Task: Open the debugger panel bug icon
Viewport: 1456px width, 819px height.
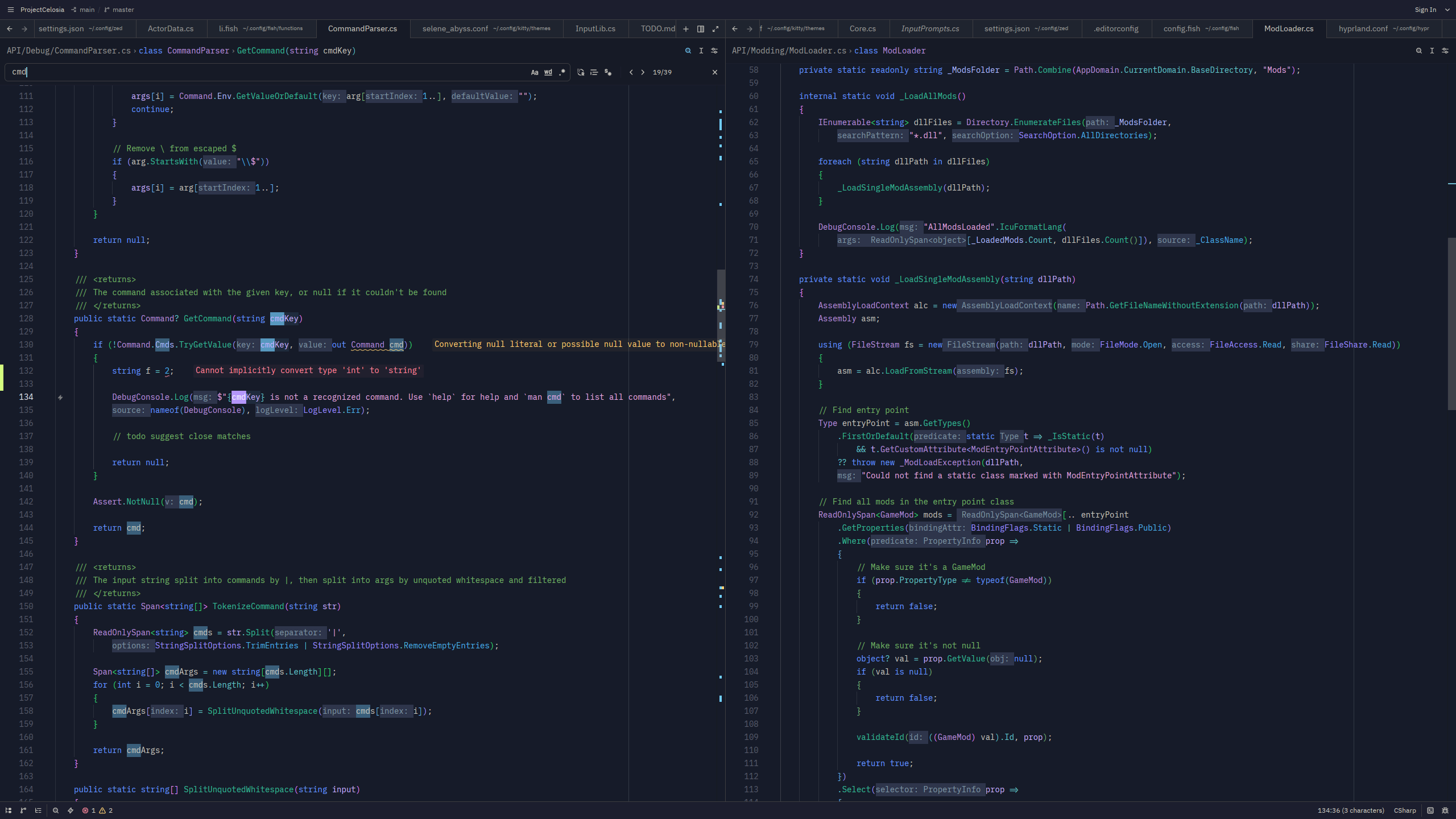Action: pyautogui.click(x=1445, y=810)
